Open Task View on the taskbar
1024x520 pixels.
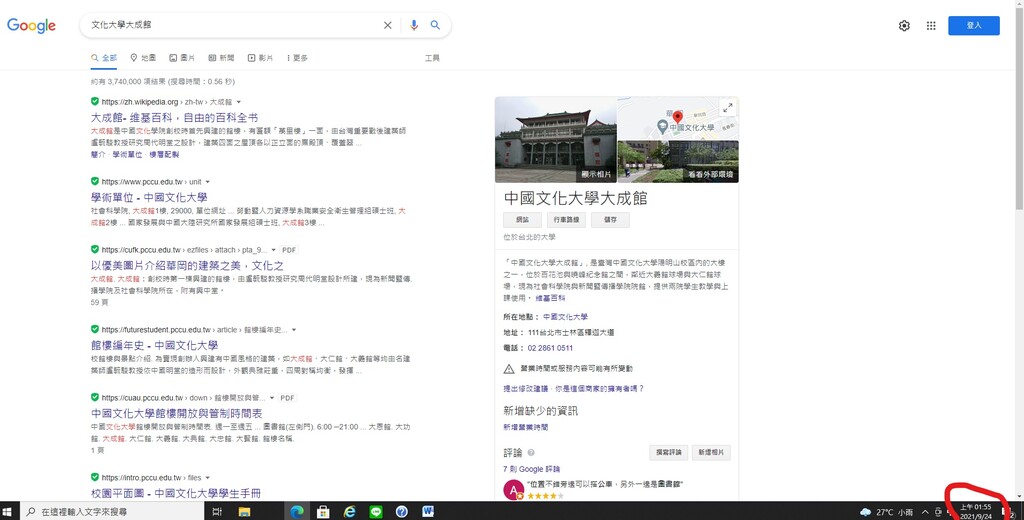[217, 512]
